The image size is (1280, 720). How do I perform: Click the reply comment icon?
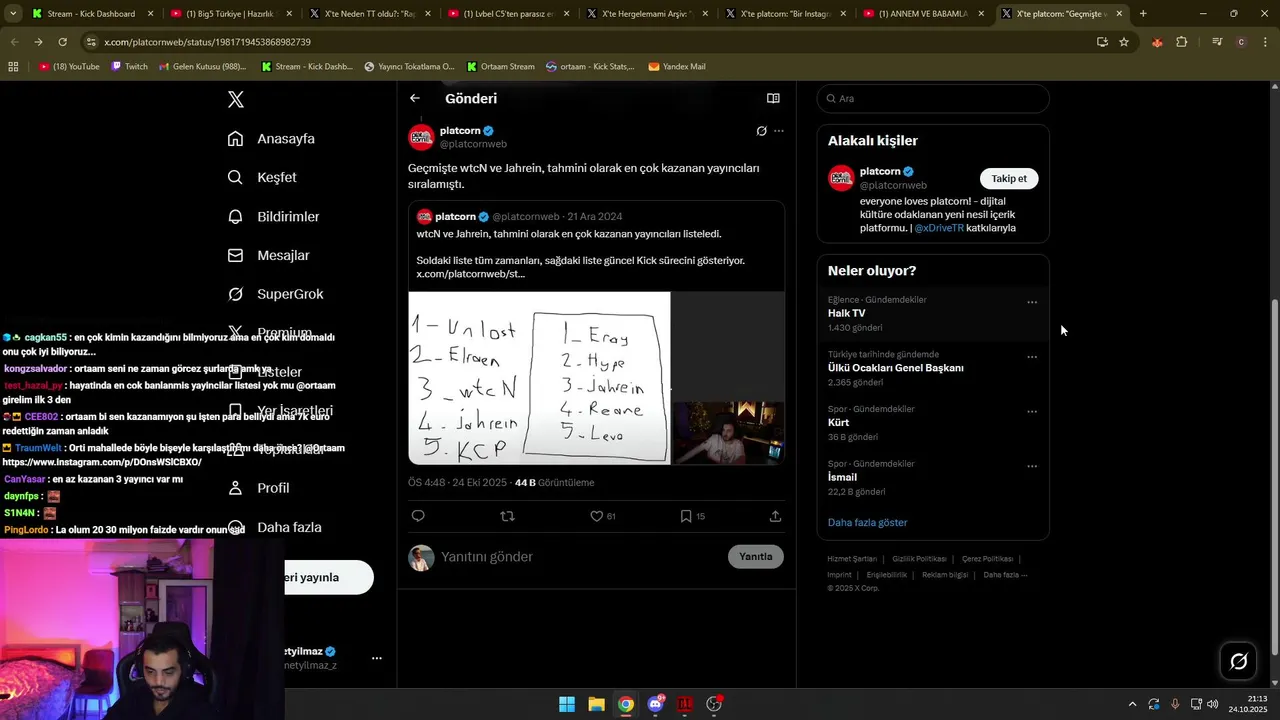tap(418, 516)
